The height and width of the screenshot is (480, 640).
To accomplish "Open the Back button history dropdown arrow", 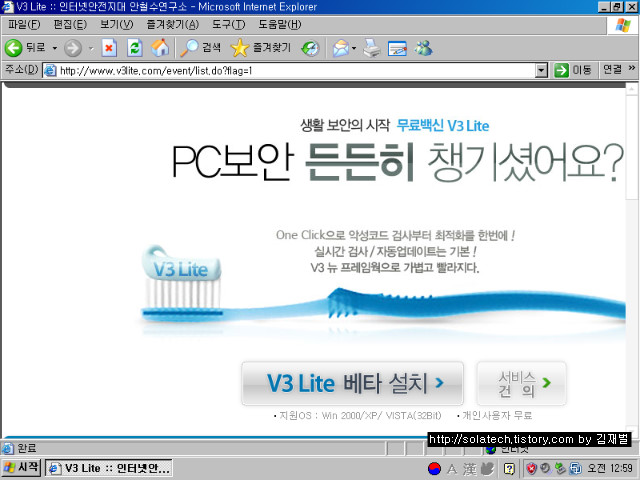I will 55,48.
